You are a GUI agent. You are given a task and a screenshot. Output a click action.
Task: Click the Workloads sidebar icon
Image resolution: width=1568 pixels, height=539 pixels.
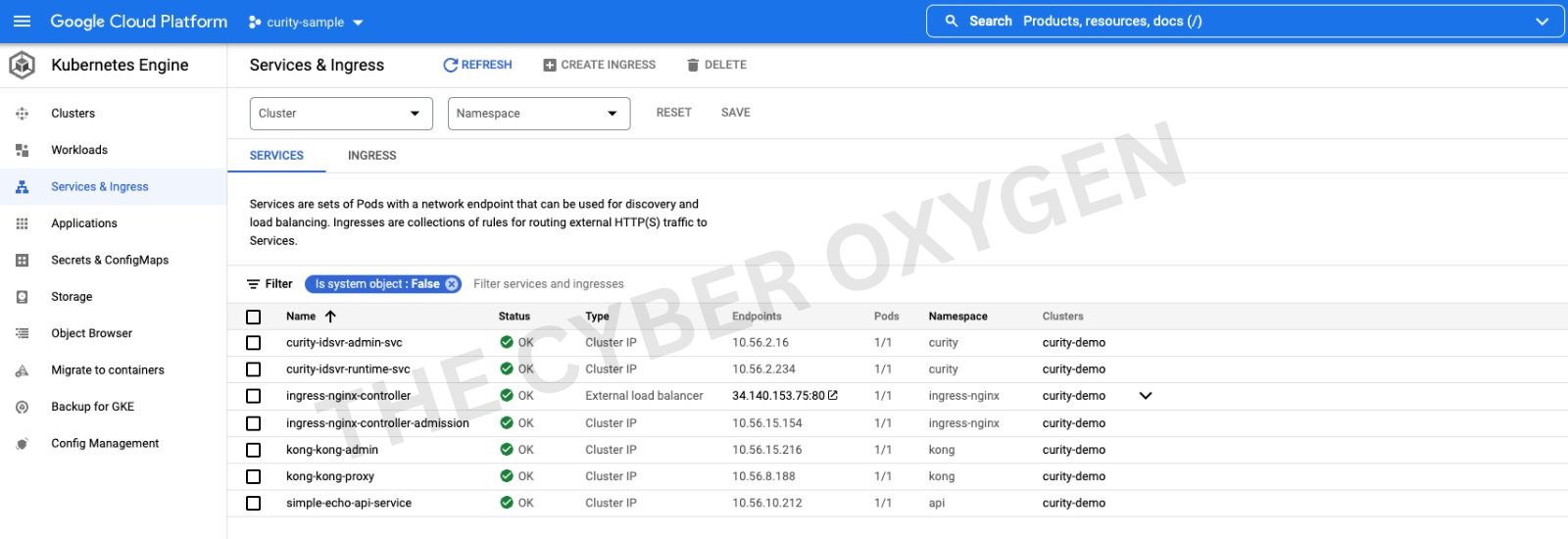22,150
